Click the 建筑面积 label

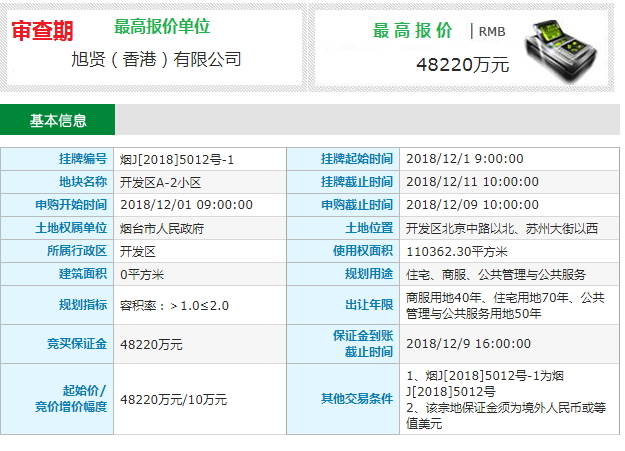(83, 274)
